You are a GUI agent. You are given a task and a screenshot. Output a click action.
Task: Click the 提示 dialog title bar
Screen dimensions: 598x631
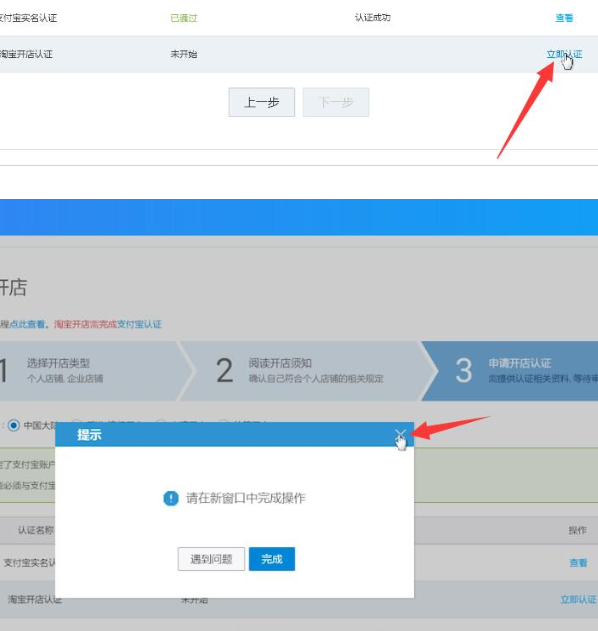pos(235,434)
